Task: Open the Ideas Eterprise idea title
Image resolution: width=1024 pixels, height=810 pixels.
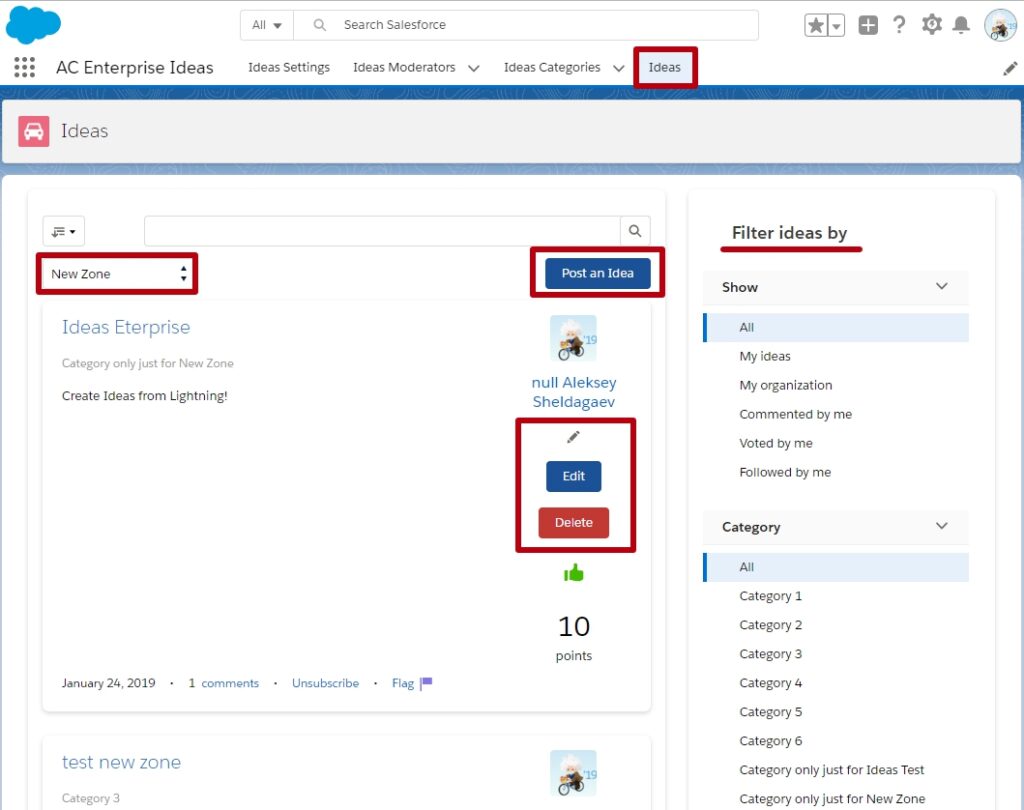Action: coord(126,327)
